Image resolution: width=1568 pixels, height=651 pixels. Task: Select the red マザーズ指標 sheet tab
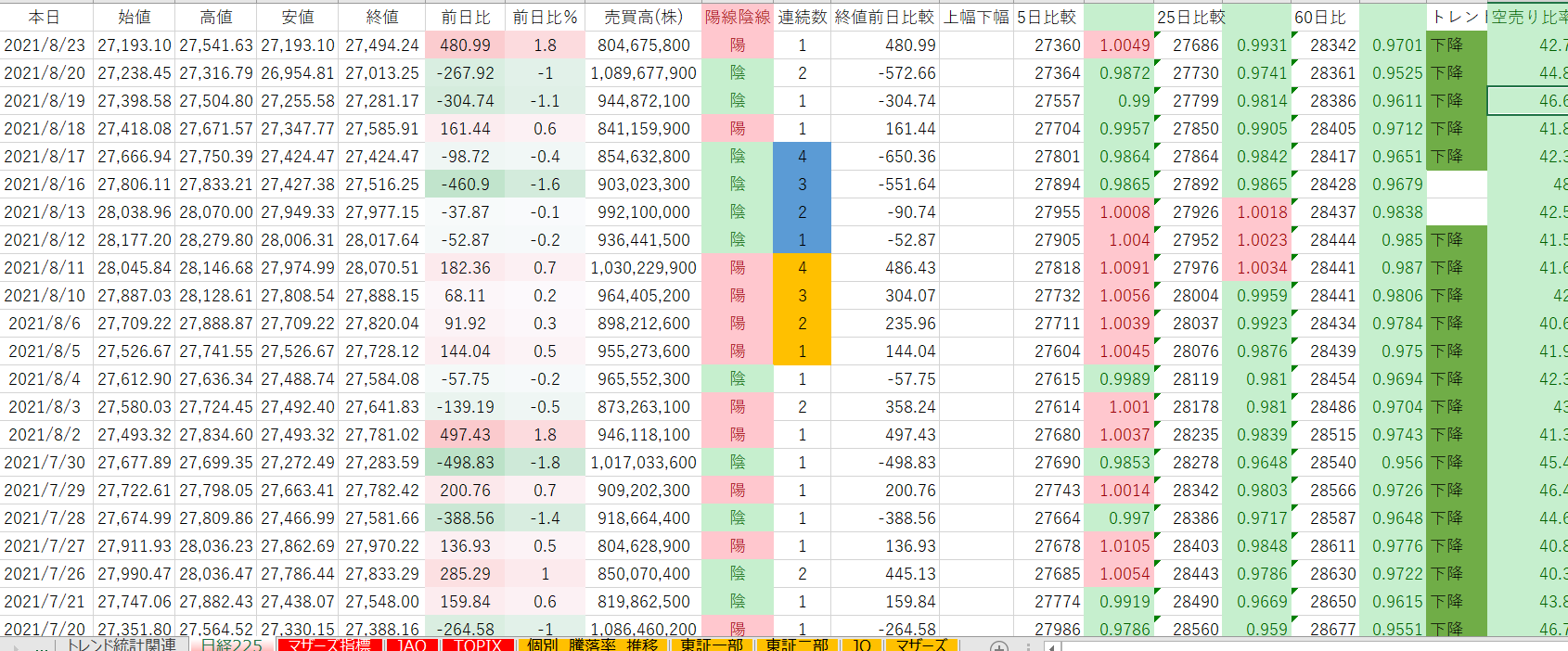tap(329, 645)
